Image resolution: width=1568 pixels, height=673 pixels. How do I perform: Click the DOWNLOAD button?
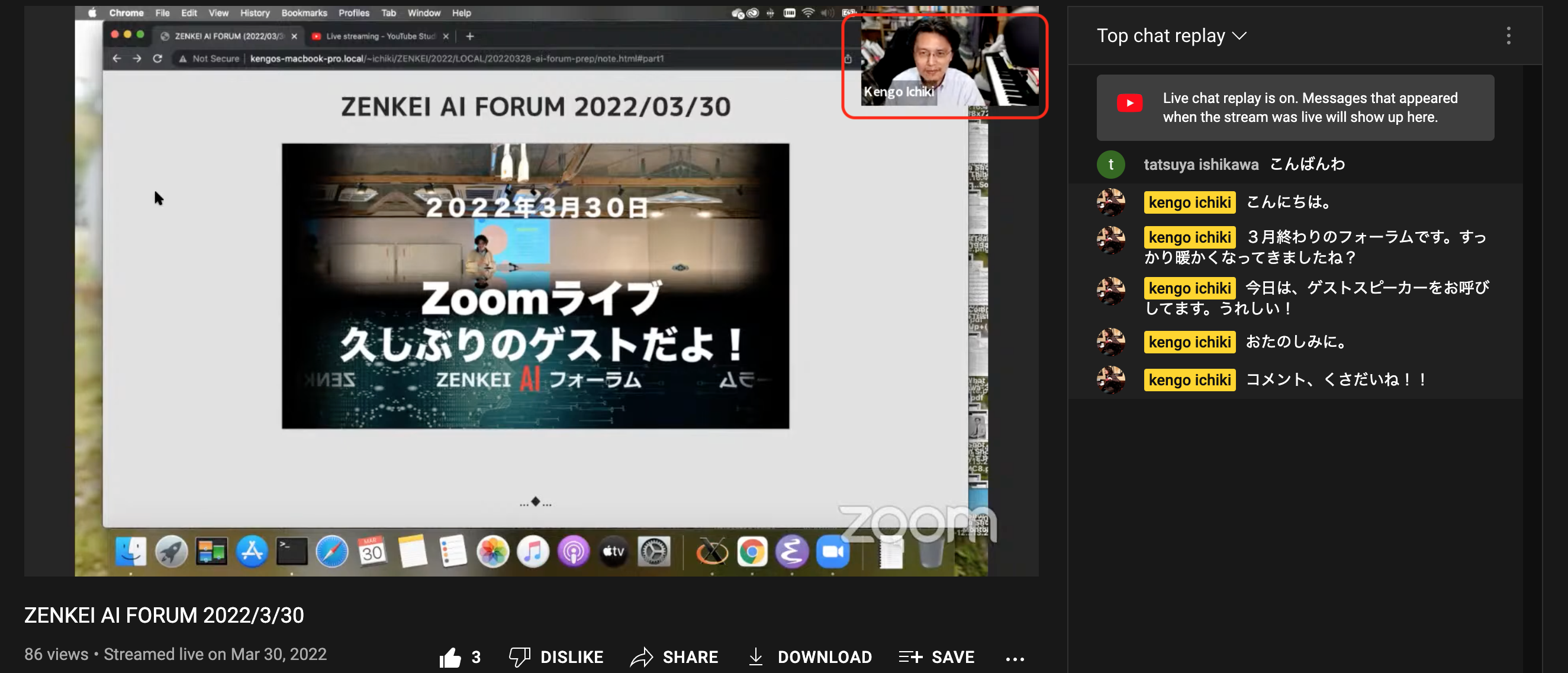click(x=810, y=657)
